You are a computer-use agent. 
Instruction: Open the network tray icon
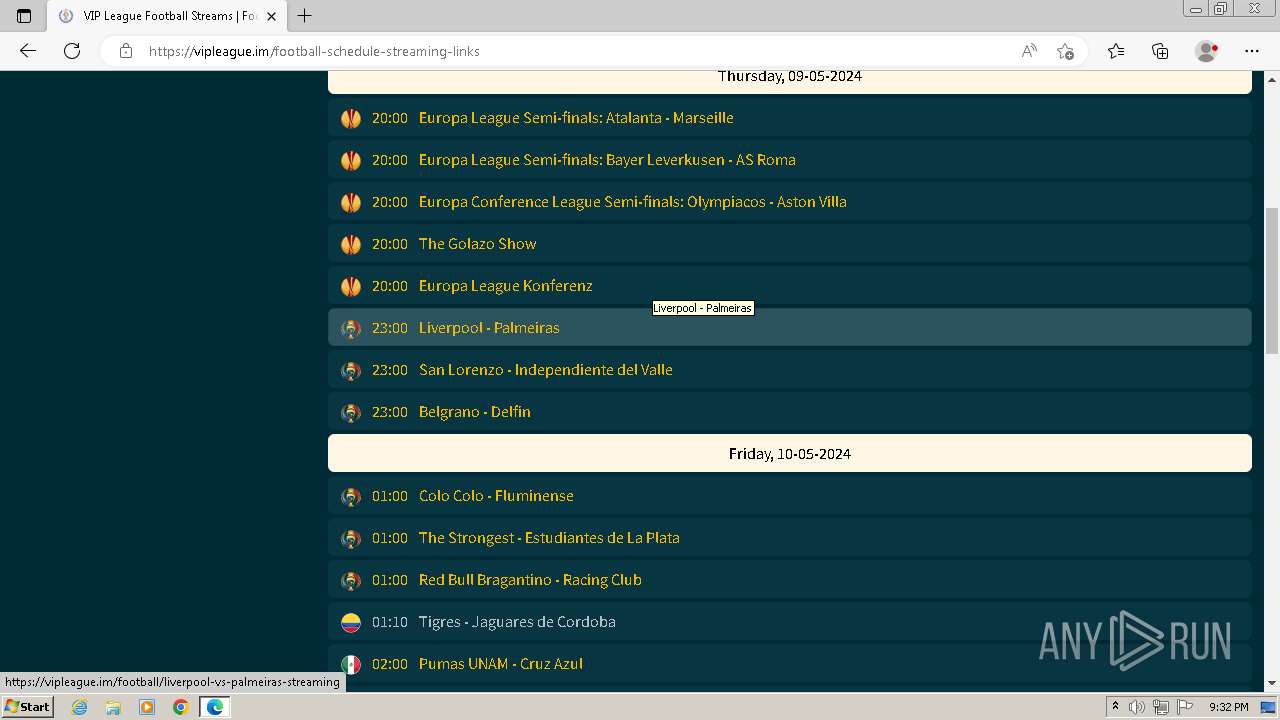click(x=1160, y=707)
